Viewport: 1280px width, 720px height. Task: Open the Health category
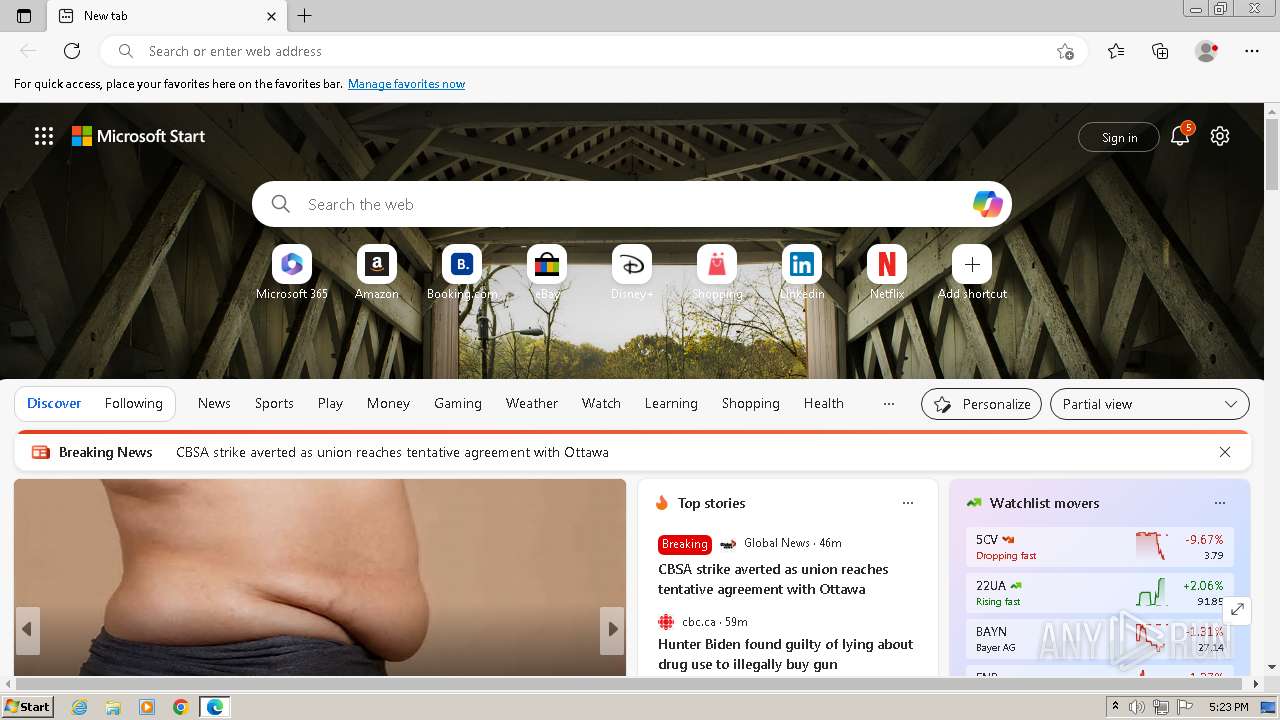[x=824, y=404]
